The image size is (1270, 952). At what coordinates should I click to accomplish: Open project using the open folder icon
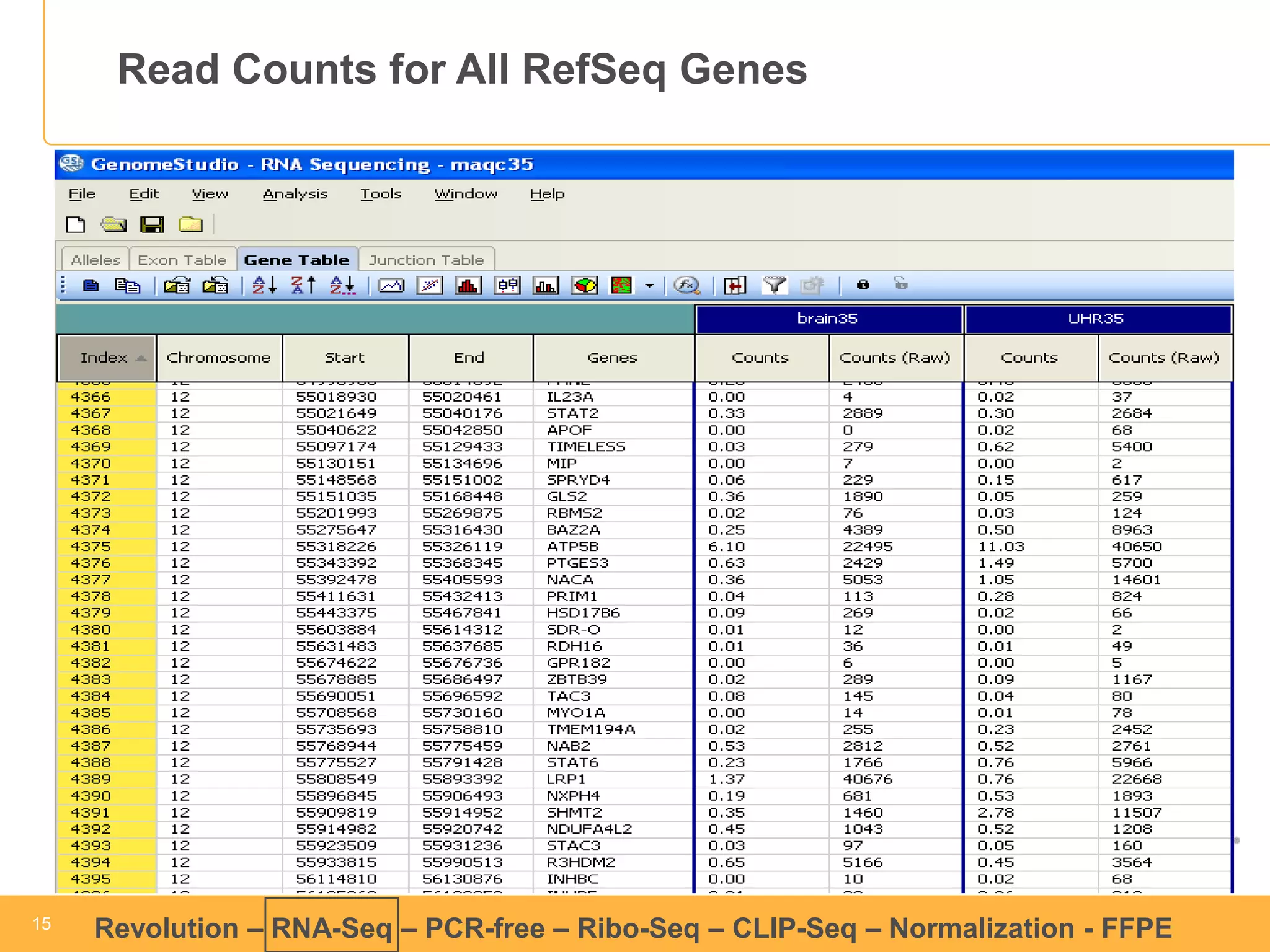click(113, 224)
